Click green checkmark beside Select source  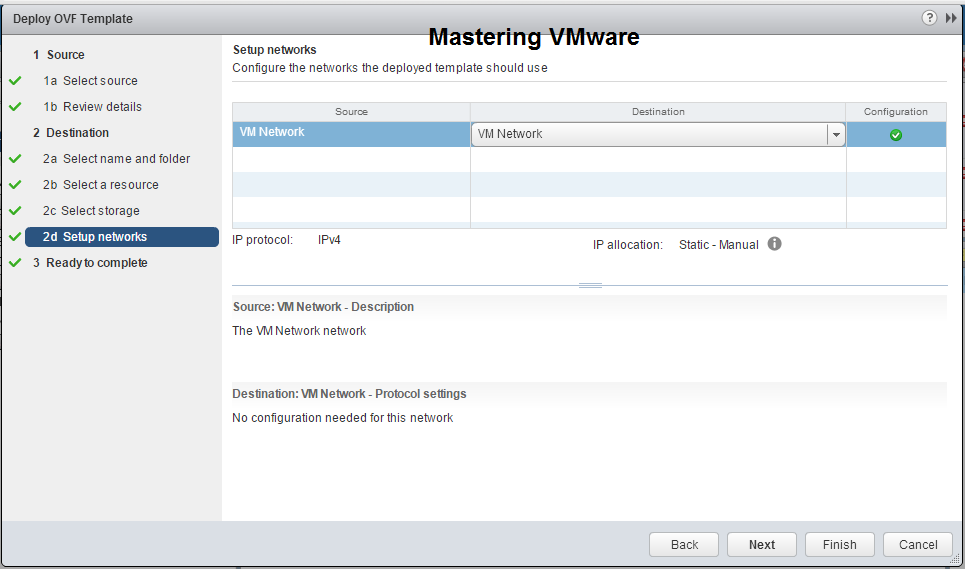pos(15,81)
